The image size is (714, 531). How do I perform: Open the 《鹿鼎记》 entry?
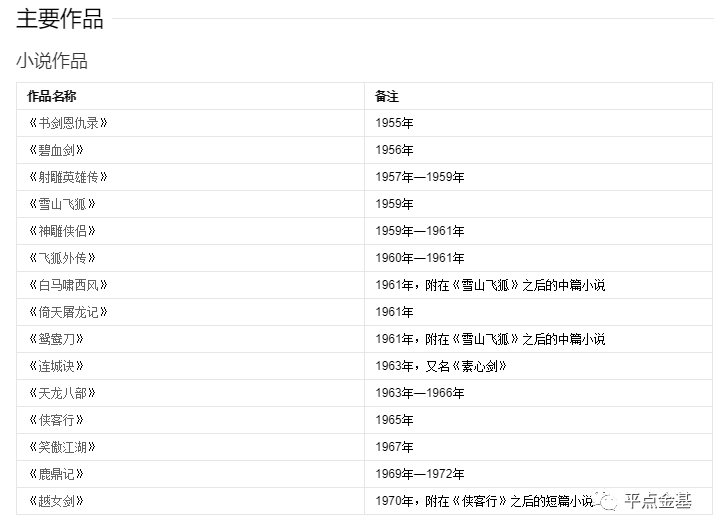tap(56, 474)
